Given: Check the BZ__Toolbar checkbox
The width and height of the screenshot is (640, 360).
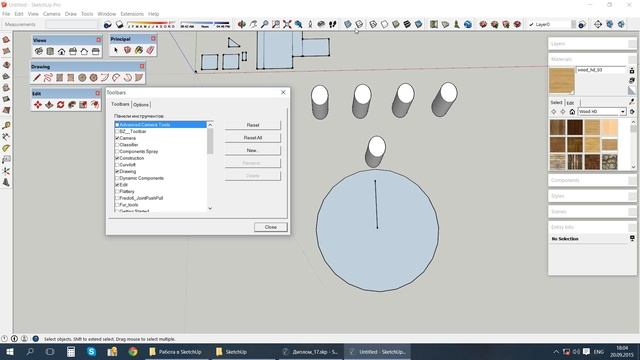Looking at the screenshot, I should pyautogui.click(x=117, y=131).
